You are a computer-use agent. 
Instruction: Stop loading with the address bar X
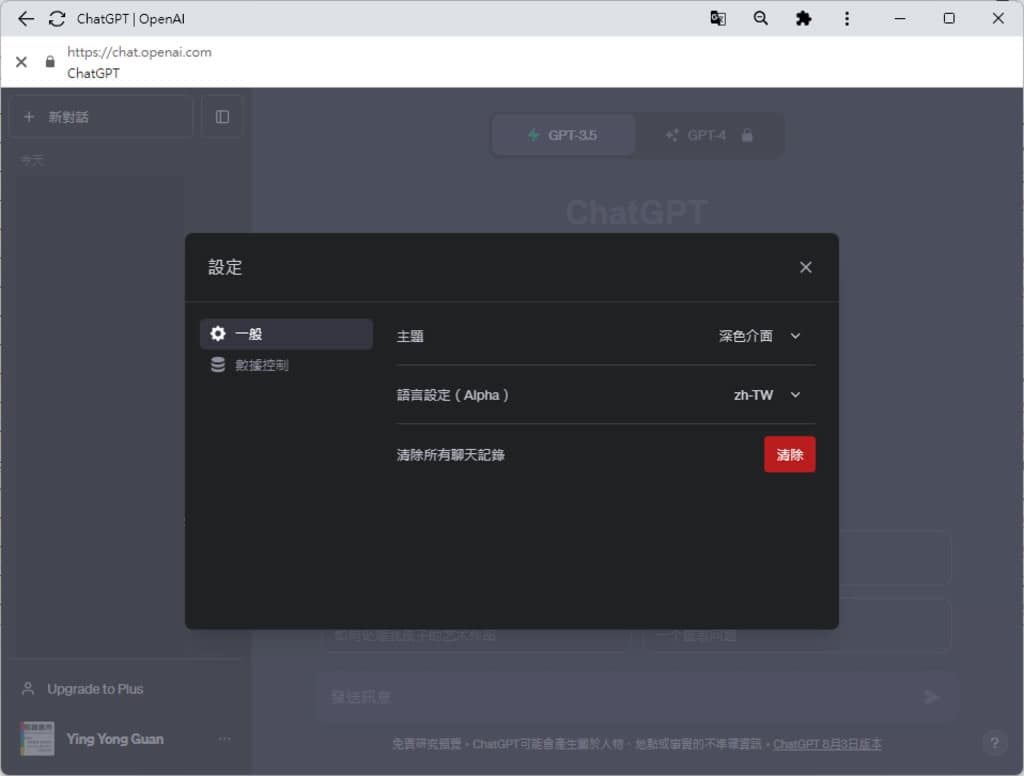[x=22, y=62]
